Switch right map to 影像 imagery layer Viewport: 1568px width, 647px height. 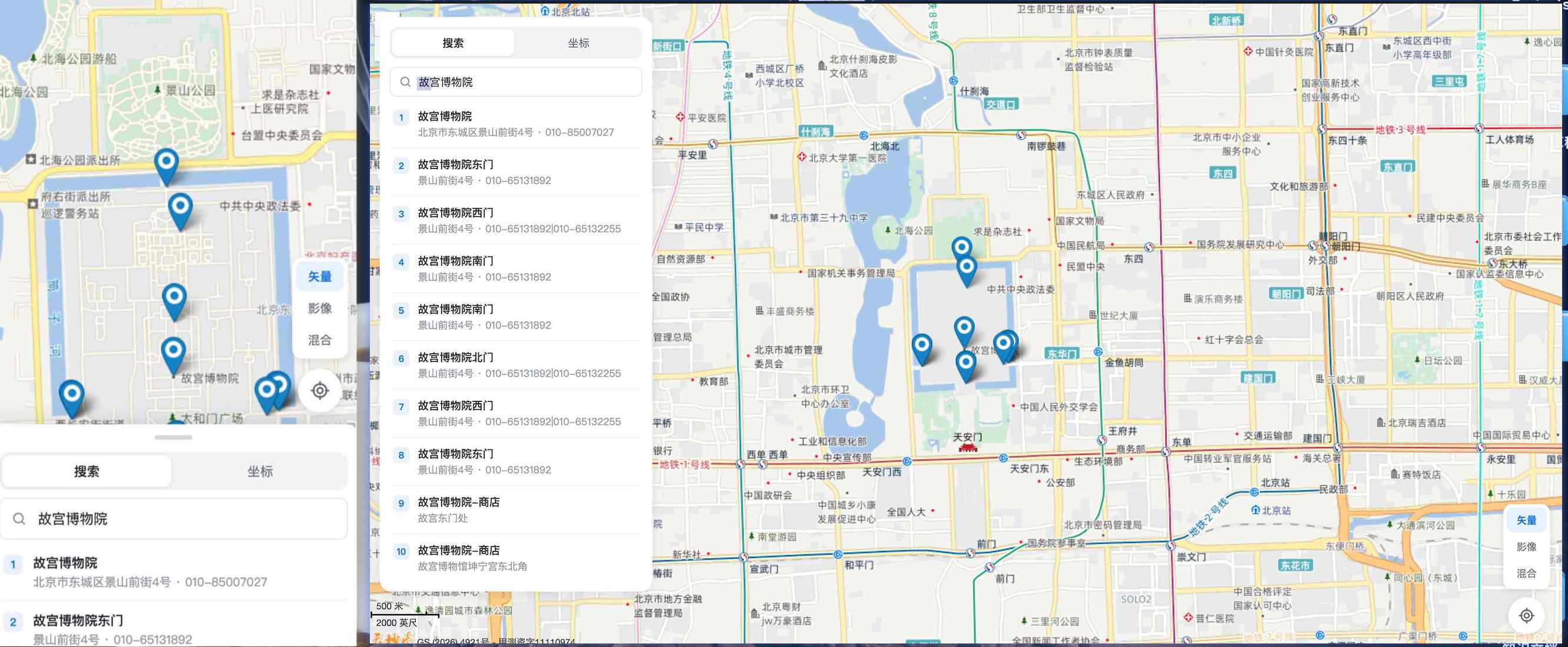1526,547
